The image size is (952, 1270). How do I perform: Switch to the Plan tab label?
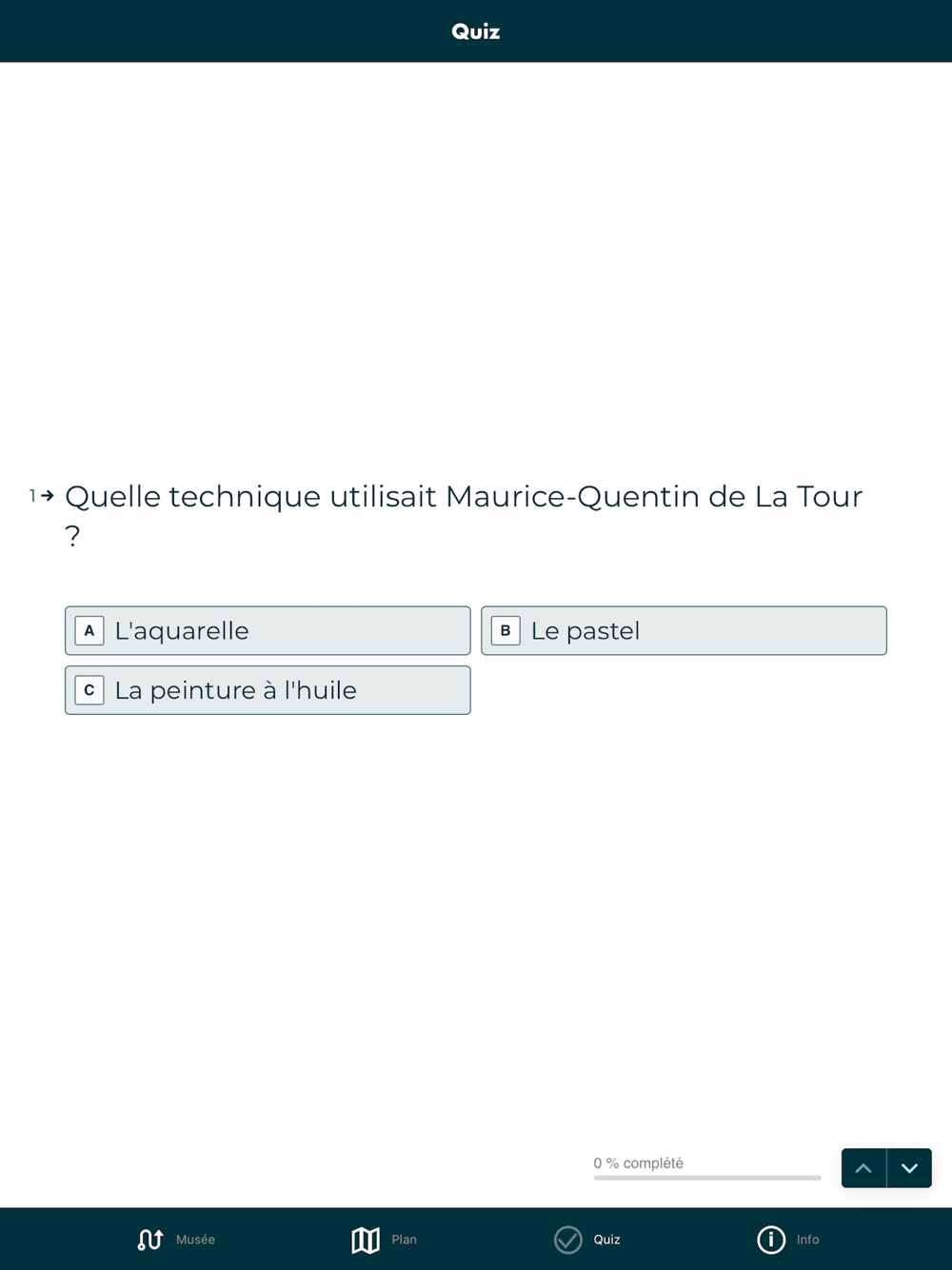coord(404,1240)
